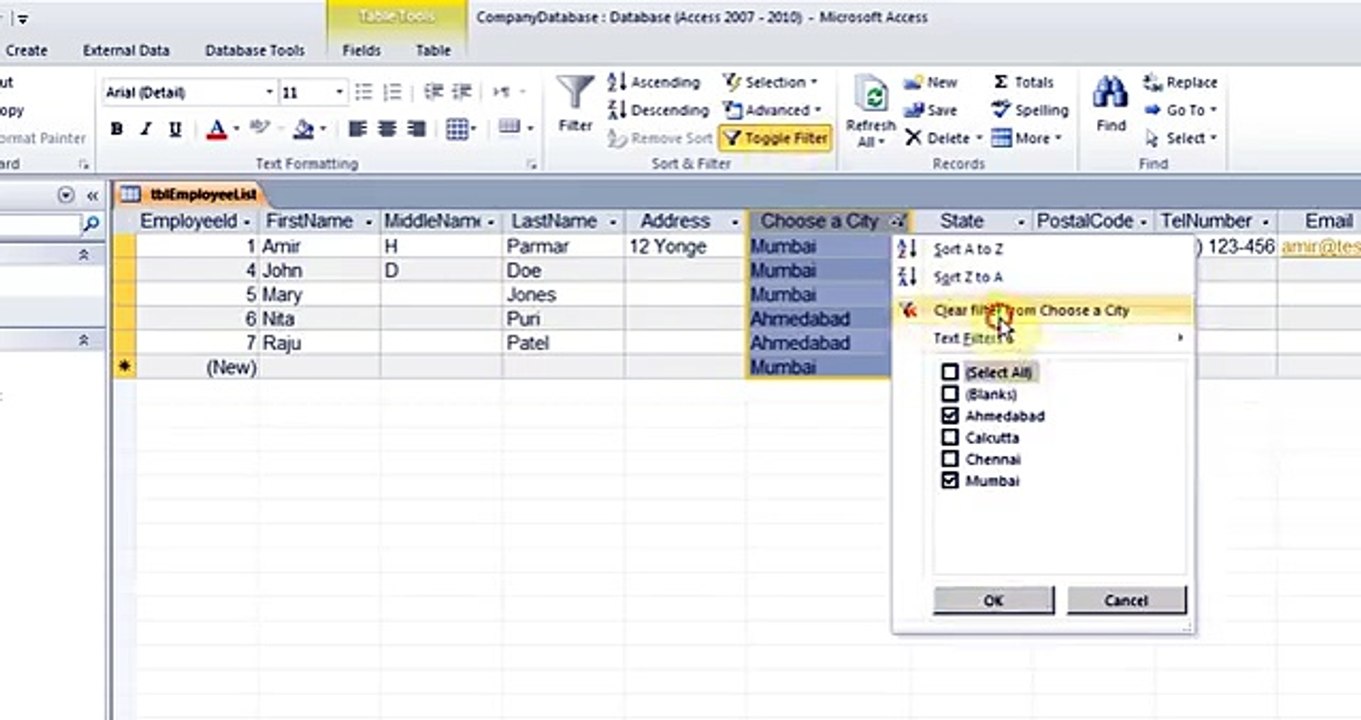Click the navigation pane search magnifier
Screen dimensions: 1361x720
91,224
